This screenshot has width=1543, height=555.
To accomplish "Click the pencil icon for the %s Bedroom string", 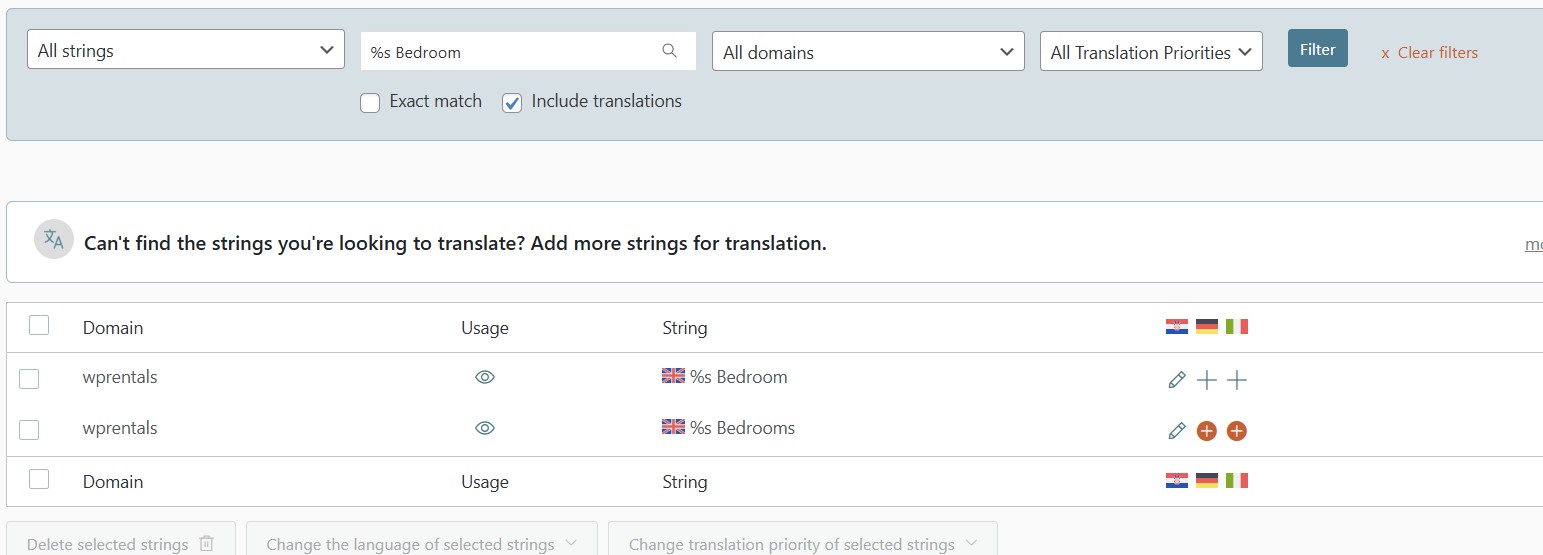I will coord(1177,380).
